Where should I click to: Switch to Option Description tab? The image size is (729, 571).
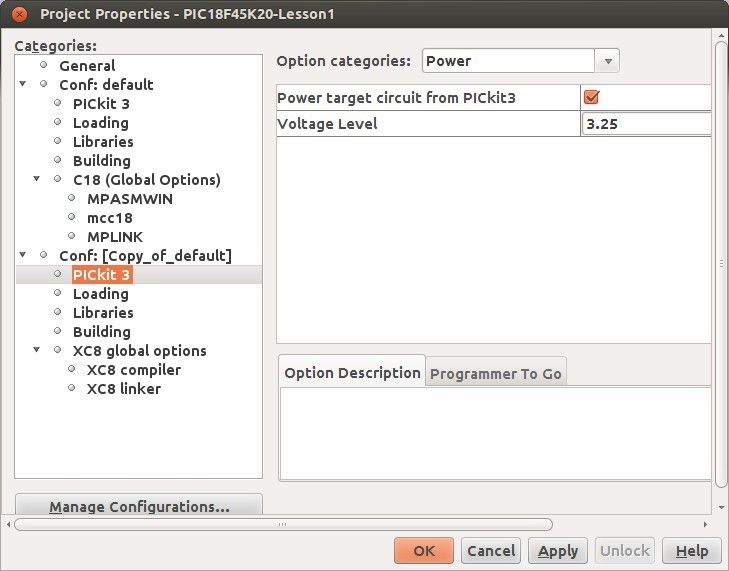pos(352,373)
